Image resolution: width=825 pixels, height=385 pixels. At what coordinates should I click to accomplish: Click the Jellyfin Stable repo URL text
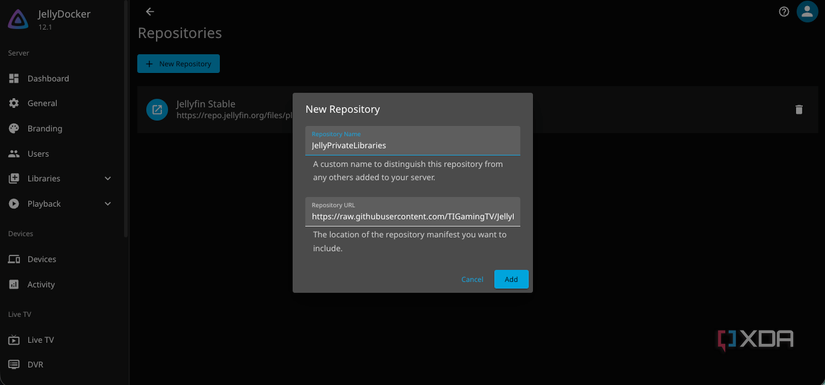(x=234, y=115)
